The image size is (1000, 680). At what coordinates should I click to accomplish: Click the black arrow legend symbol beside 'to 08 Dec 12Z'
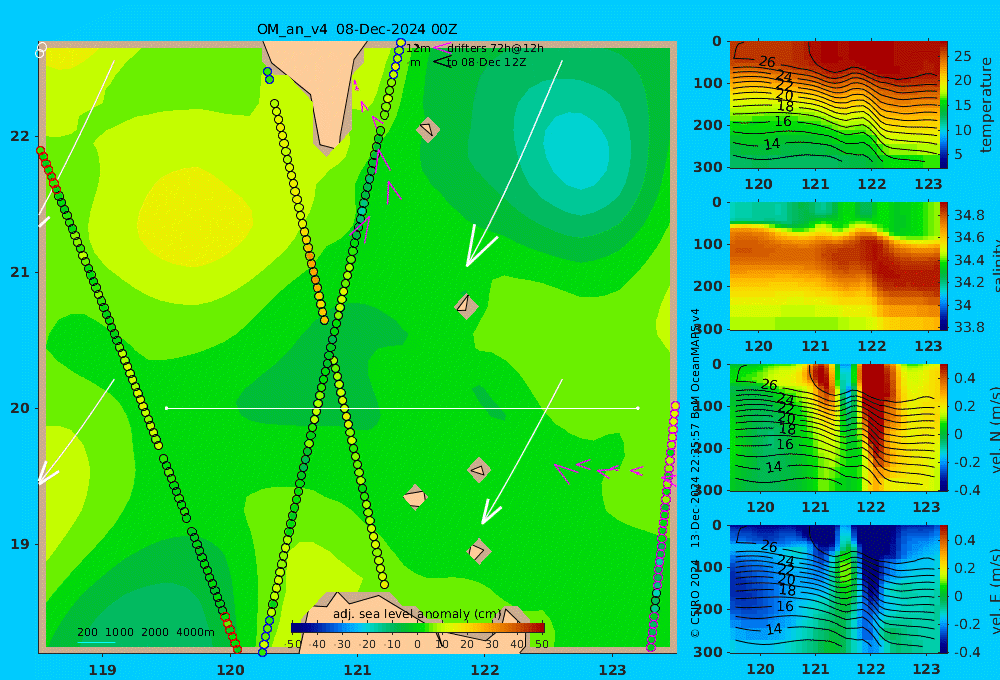[441, 62]
